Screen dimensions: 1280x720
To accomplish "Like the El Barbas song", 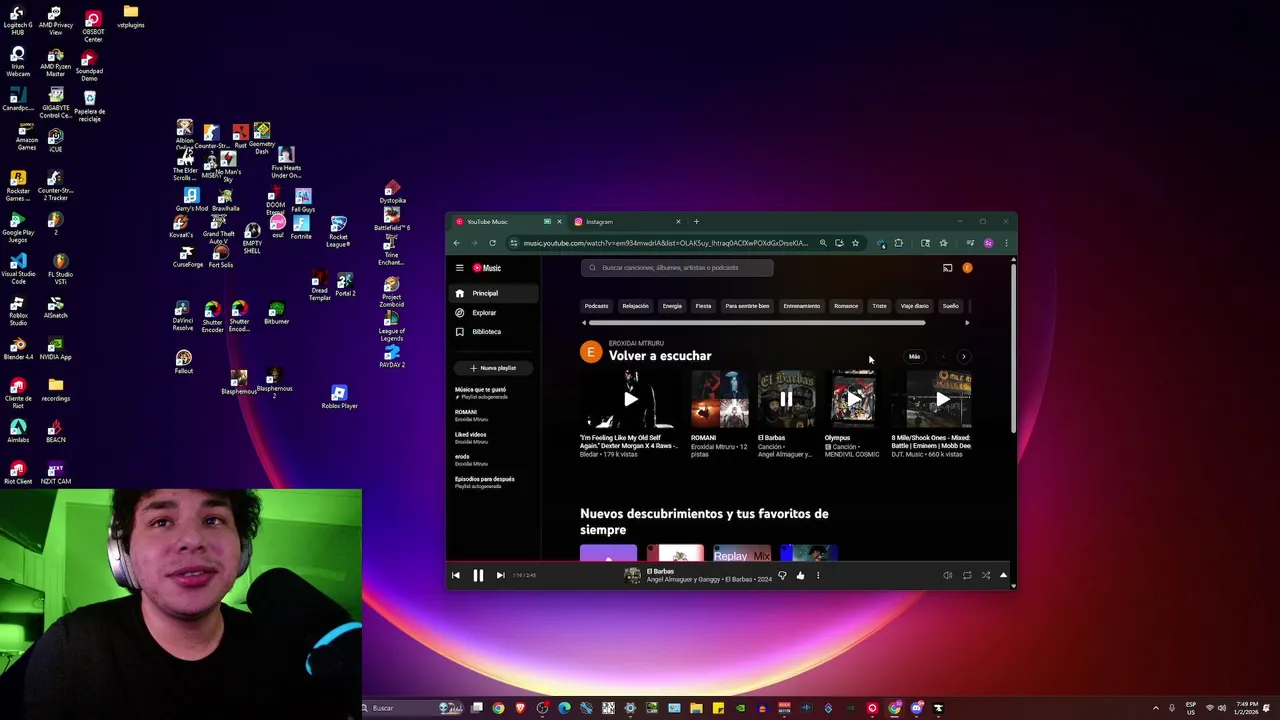I will coord(800,575).
